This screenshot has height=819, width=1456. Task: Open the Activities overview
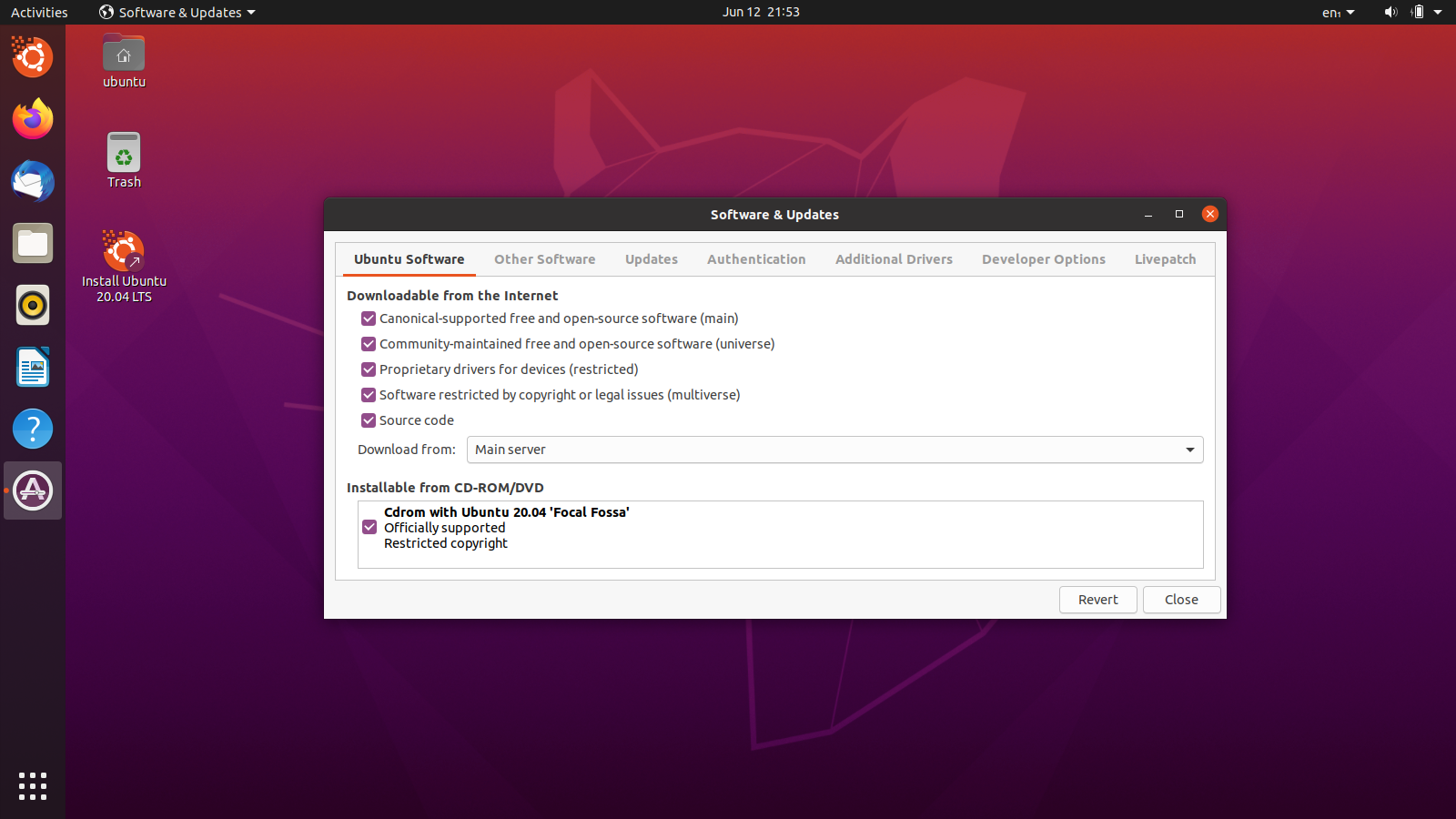point(39,12)
